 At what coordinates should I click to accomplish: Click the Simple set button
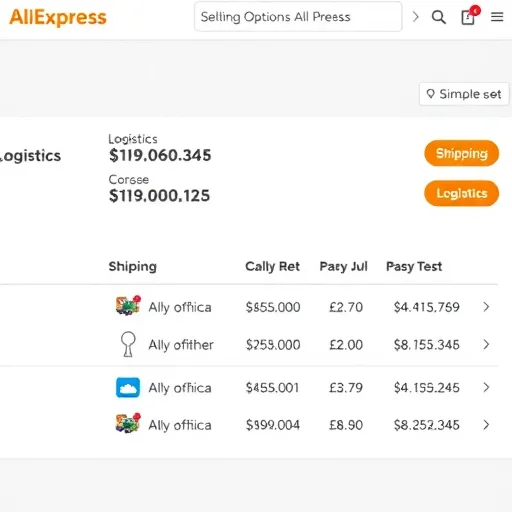(464, 94)
